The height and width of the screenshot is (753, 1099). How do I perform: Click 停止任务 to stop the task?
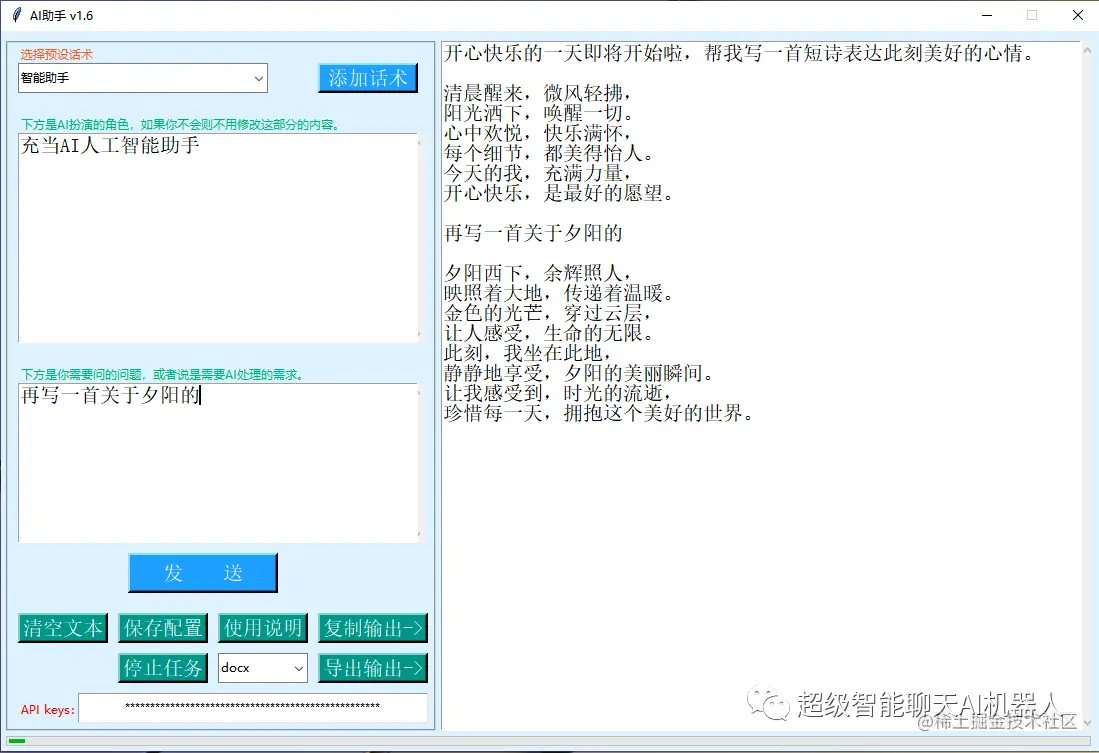pos(162,667)
